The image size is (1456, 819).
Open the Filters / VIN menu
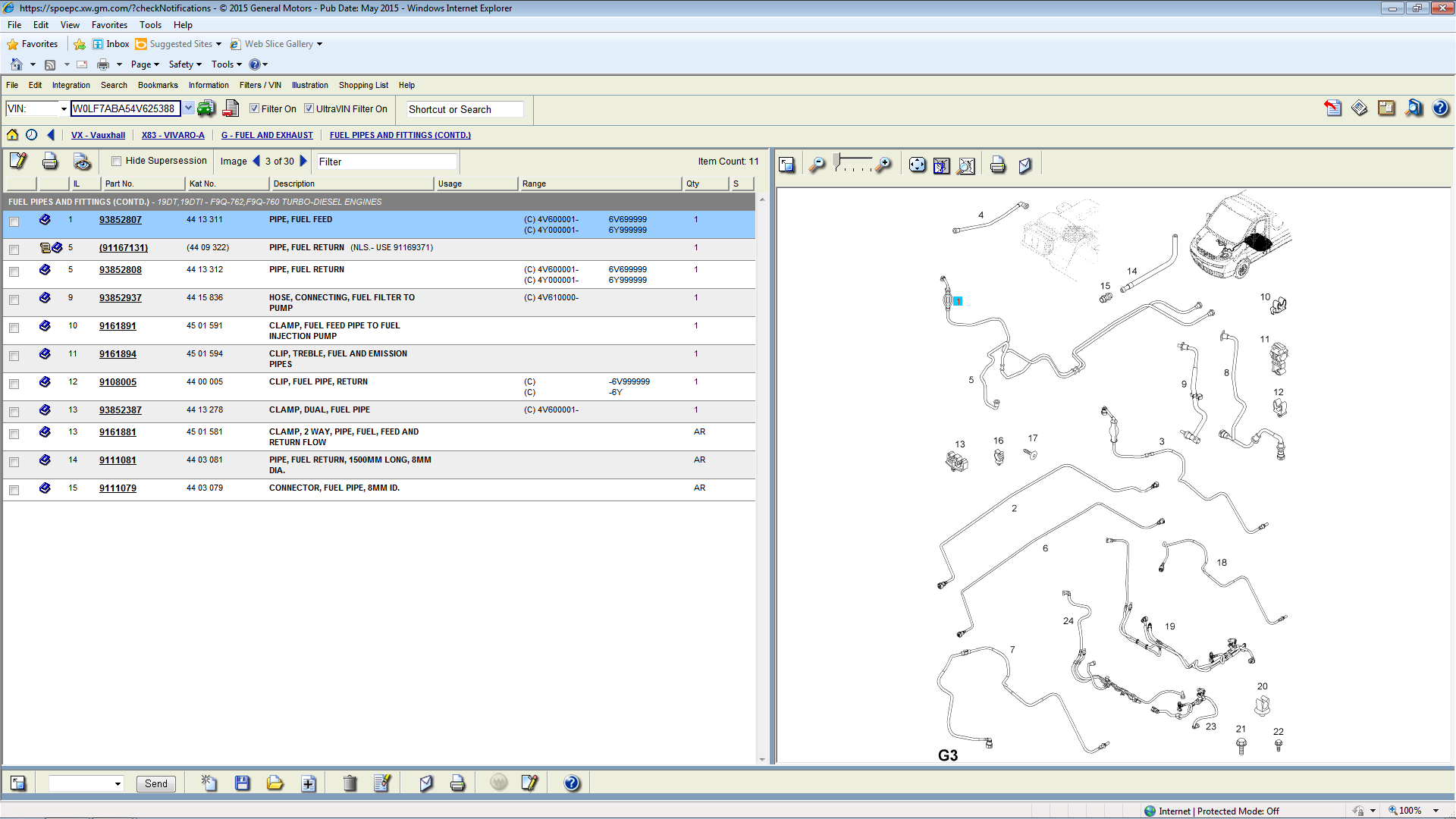(x=260, y=85)
